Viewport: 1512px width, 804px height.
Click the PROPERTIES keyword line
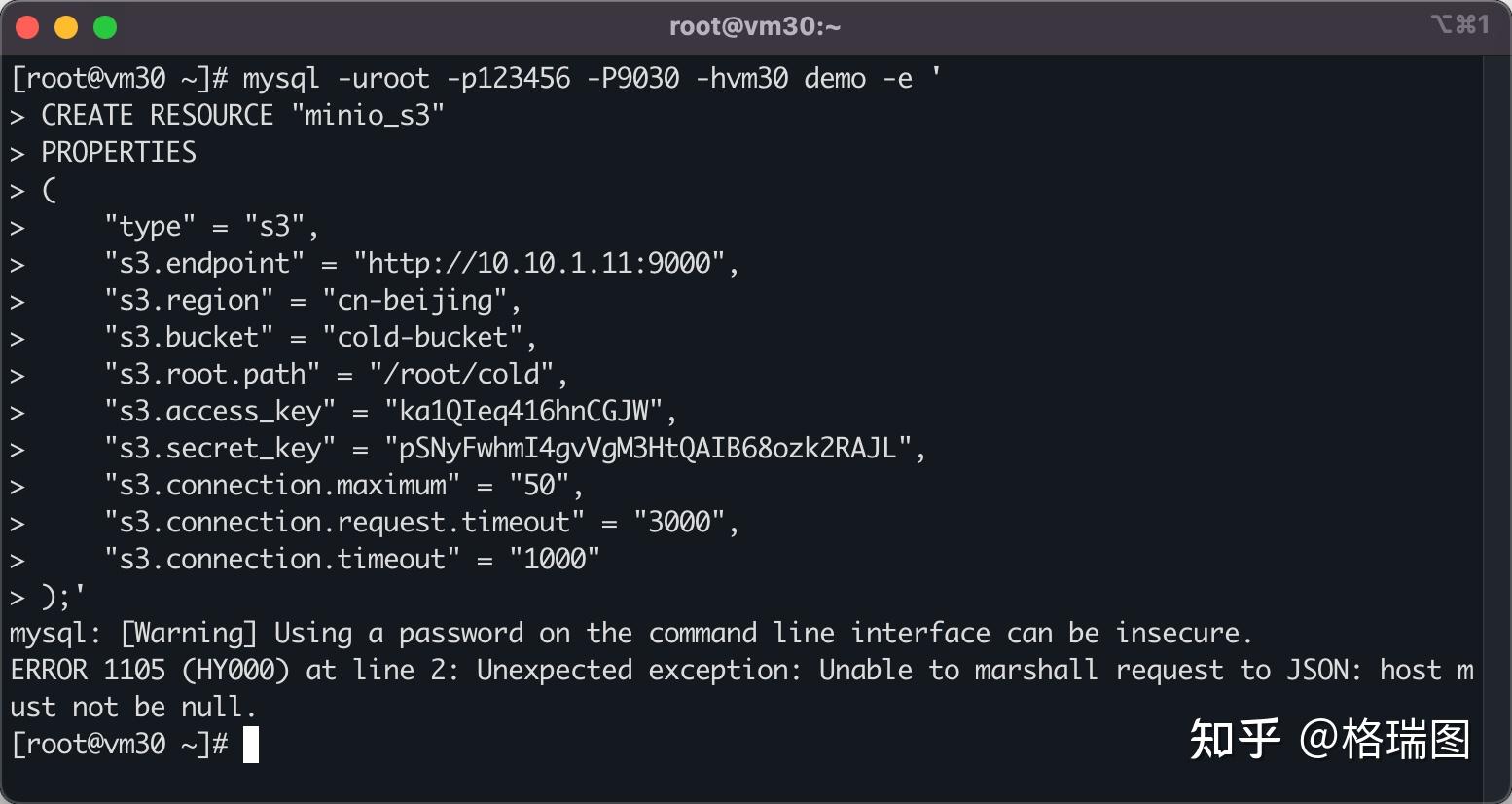[119, 152]
